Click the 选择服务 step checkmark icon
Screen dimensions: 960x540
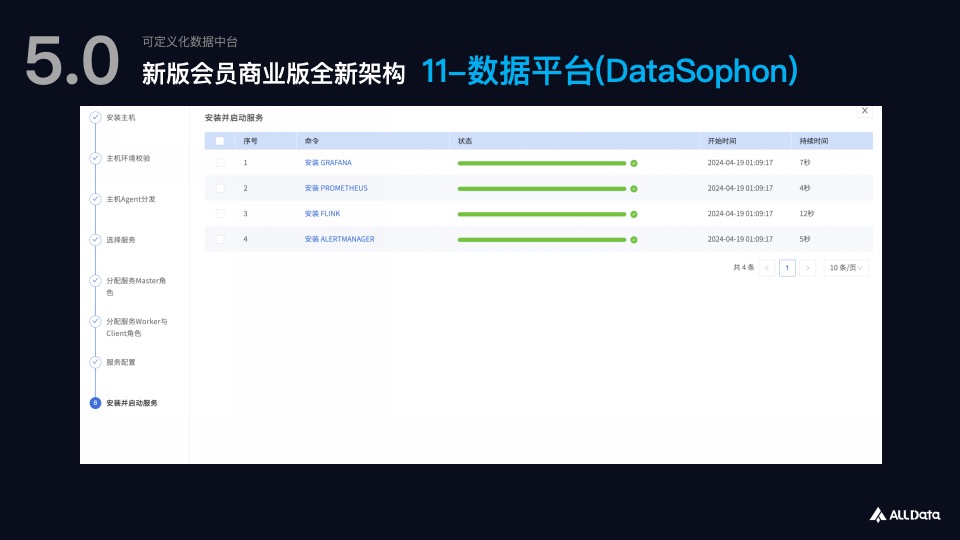[95, 240]
